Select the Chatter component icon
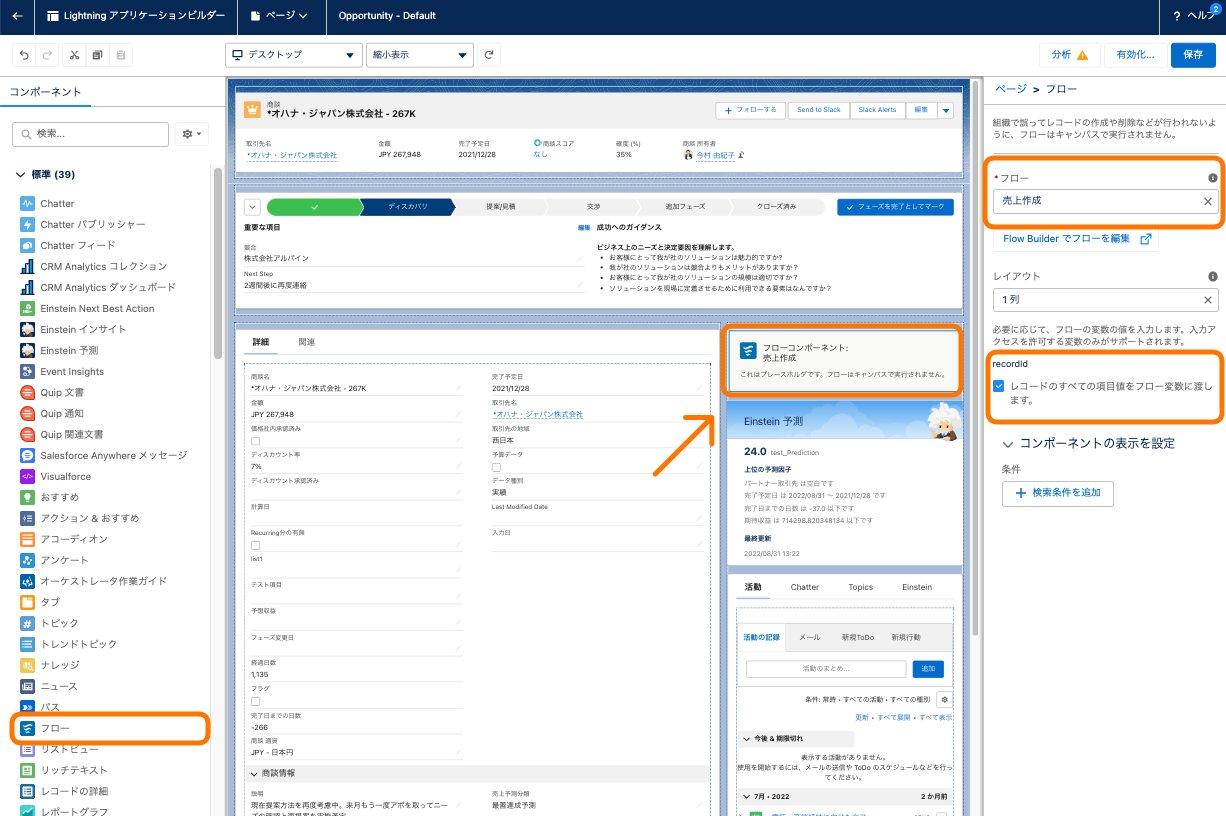The height and width of the screenshot is (816, 1226). pyautogui.click(x=28, y=203)
